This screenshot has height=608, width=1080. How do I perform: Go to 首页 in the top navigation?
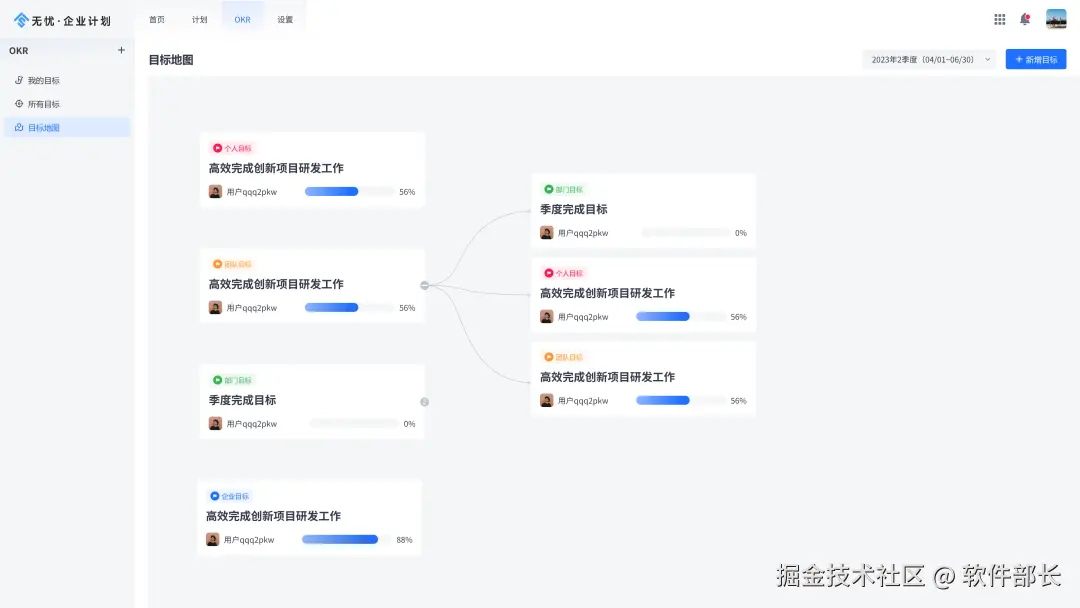coord(156,18)
